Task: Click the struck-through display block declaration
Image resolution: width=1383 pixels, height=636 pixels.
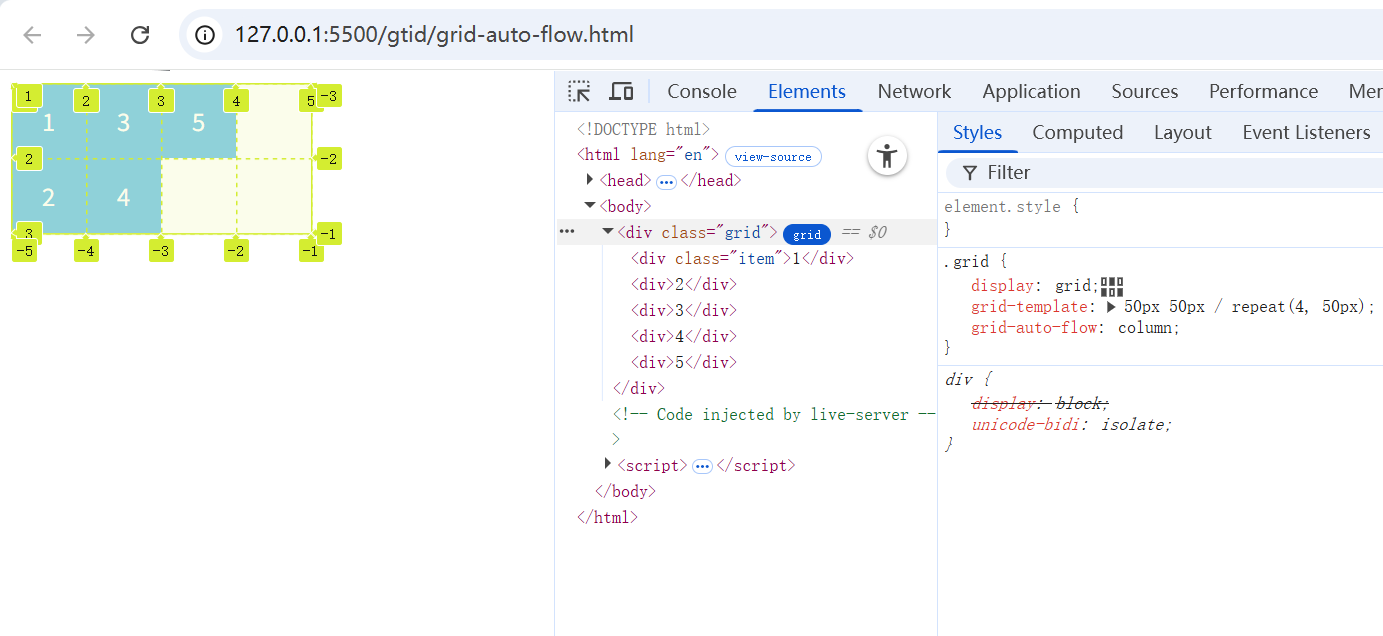Action: coord(1040,403)
